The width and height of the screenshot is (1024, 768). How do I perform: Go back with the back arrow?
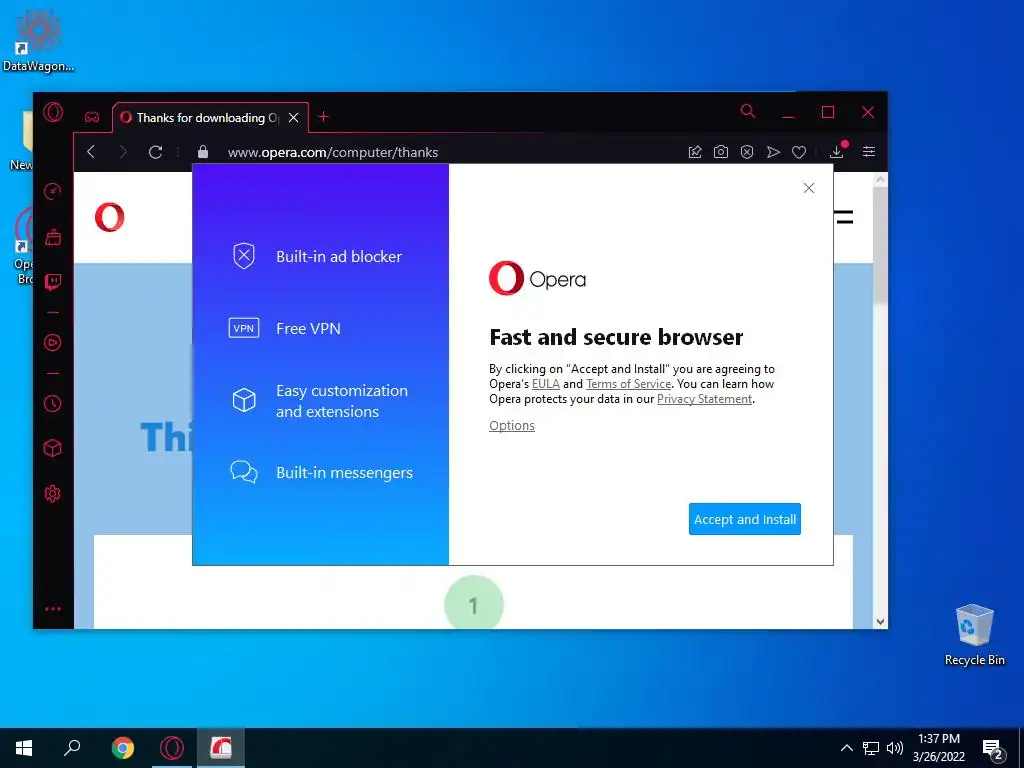click(x=91, y=152)
